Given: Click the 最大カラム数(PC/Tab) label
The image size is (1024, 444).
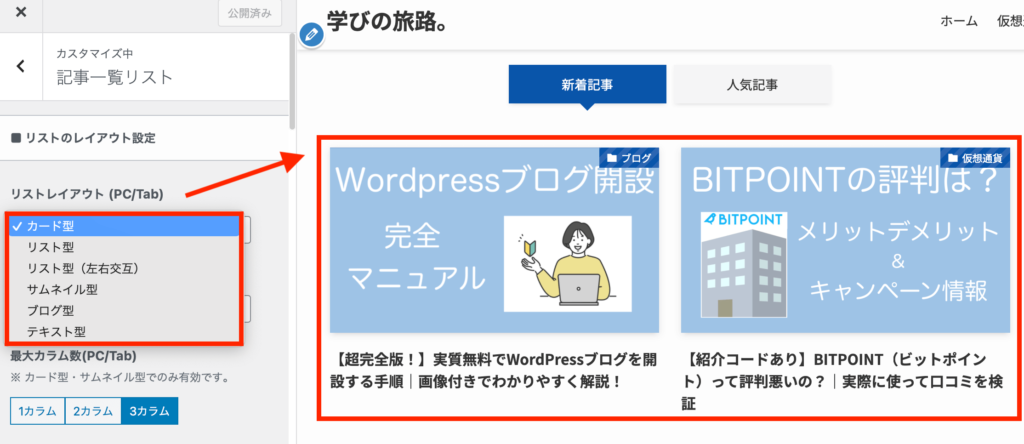Looking at the screenshot, I should (73, 356).
